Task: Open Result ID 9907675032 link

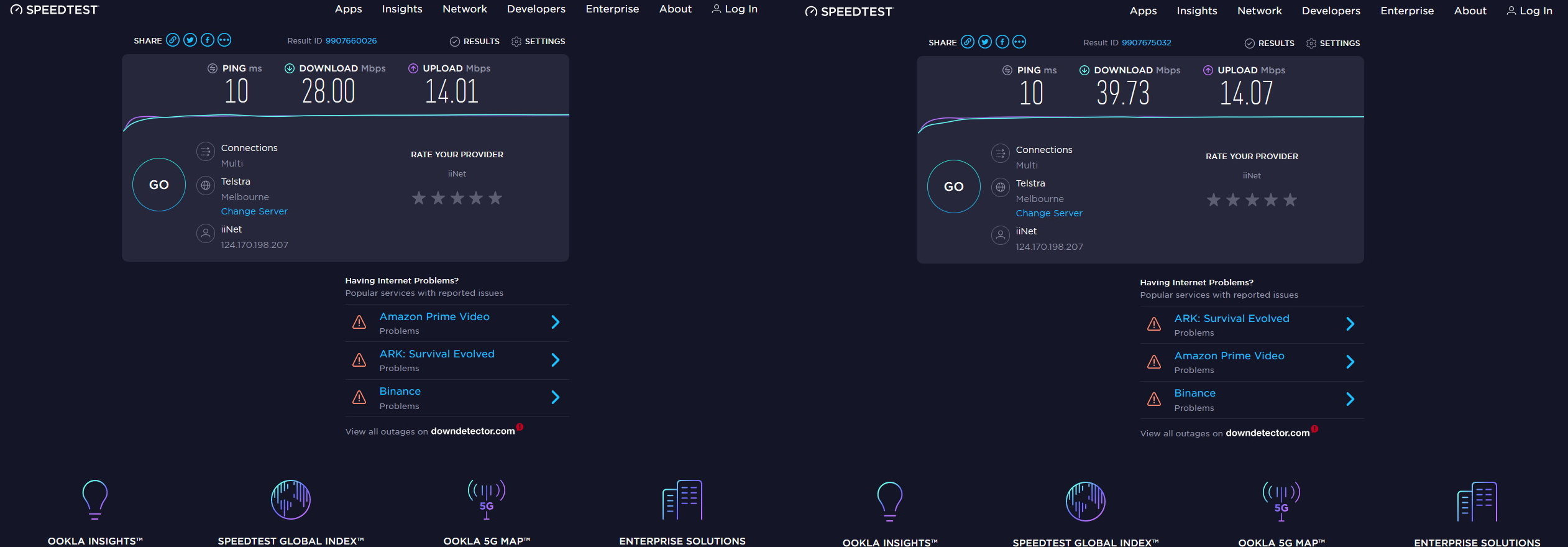Action: (1147, 43)
